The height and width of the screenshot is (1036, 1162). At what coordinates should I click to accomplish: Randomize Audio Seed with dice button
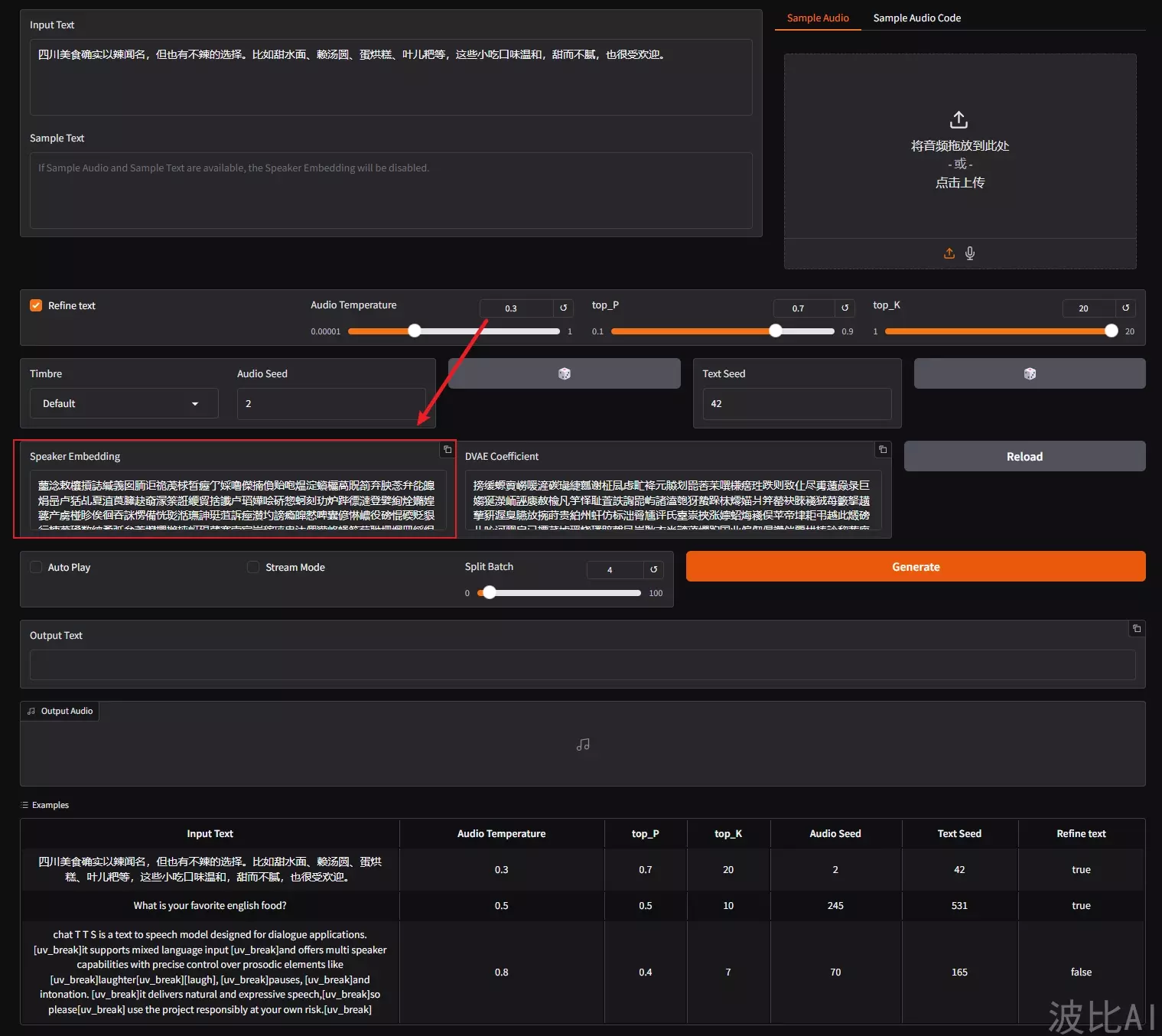pyautogui.click(x=565, y=373)
